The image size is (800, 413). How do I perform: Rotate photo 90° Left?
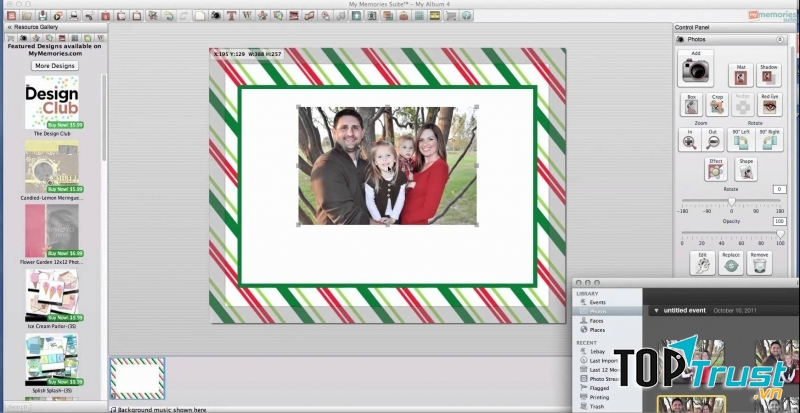click(741, 140)
